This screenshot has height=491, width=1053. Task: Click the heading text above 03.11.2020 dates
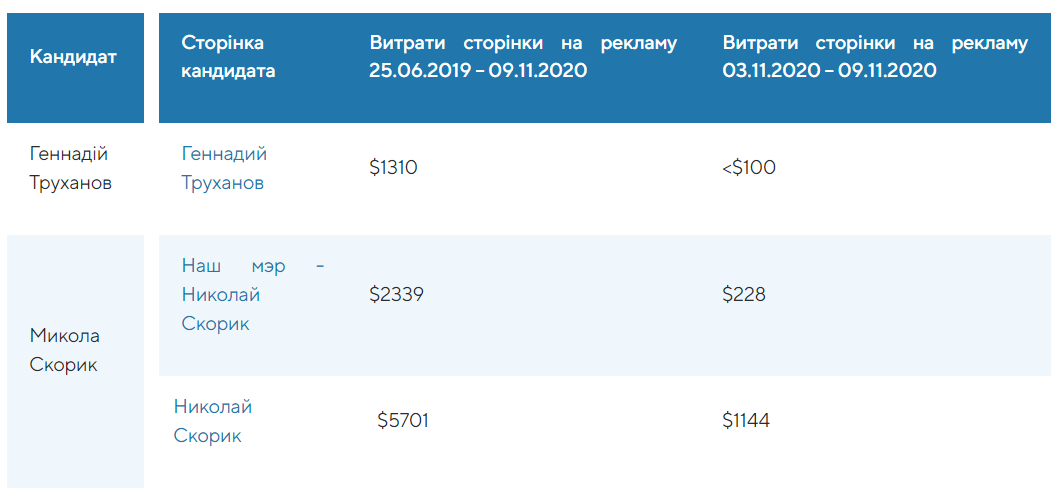[x=875, y=43]
